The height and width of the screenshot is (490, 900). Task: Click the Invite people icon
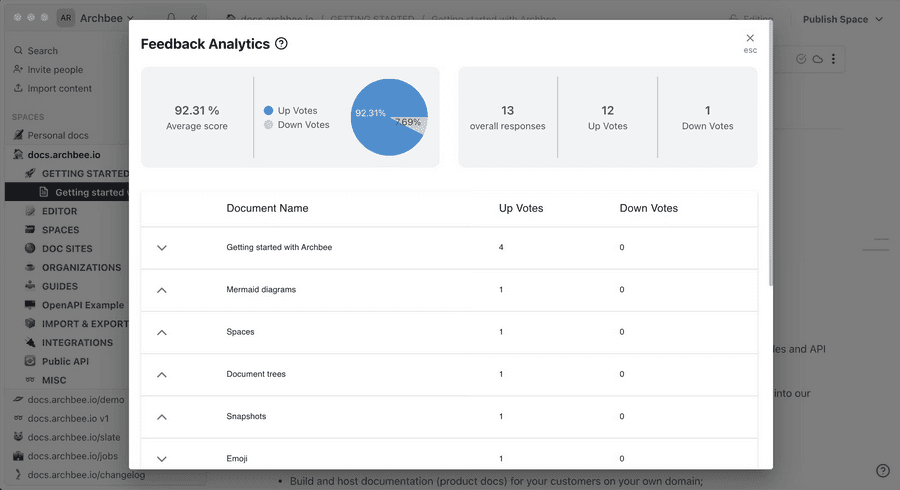[x=19, y=70]
